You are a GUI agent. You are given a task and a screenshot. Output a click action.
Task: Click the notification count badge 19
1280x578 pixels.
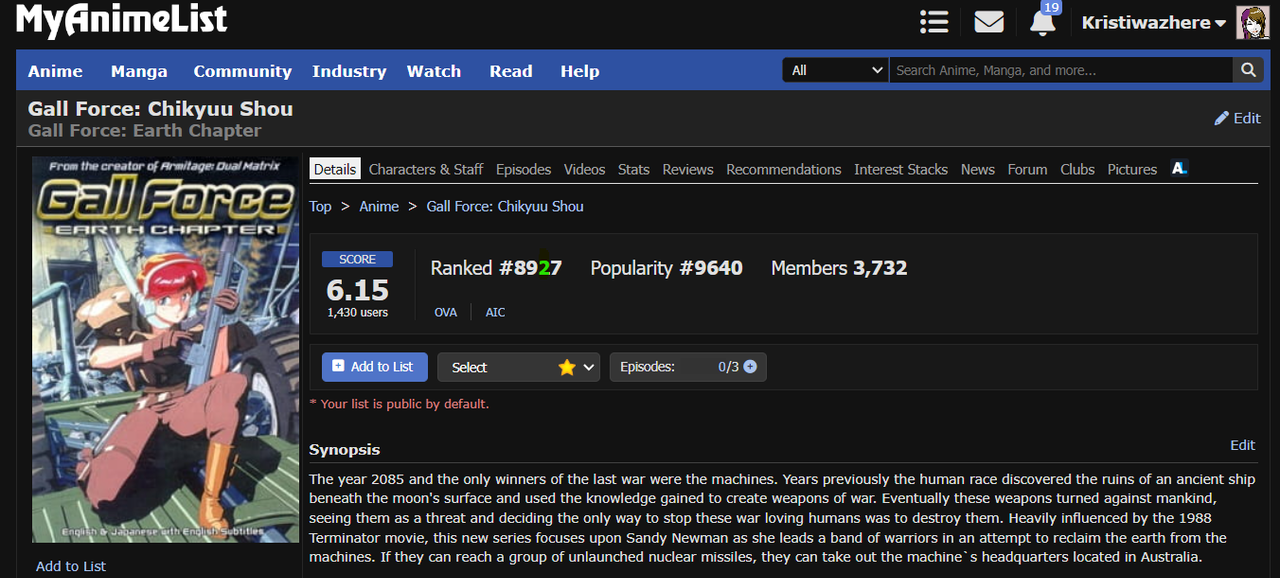(x=1050, y=7)
